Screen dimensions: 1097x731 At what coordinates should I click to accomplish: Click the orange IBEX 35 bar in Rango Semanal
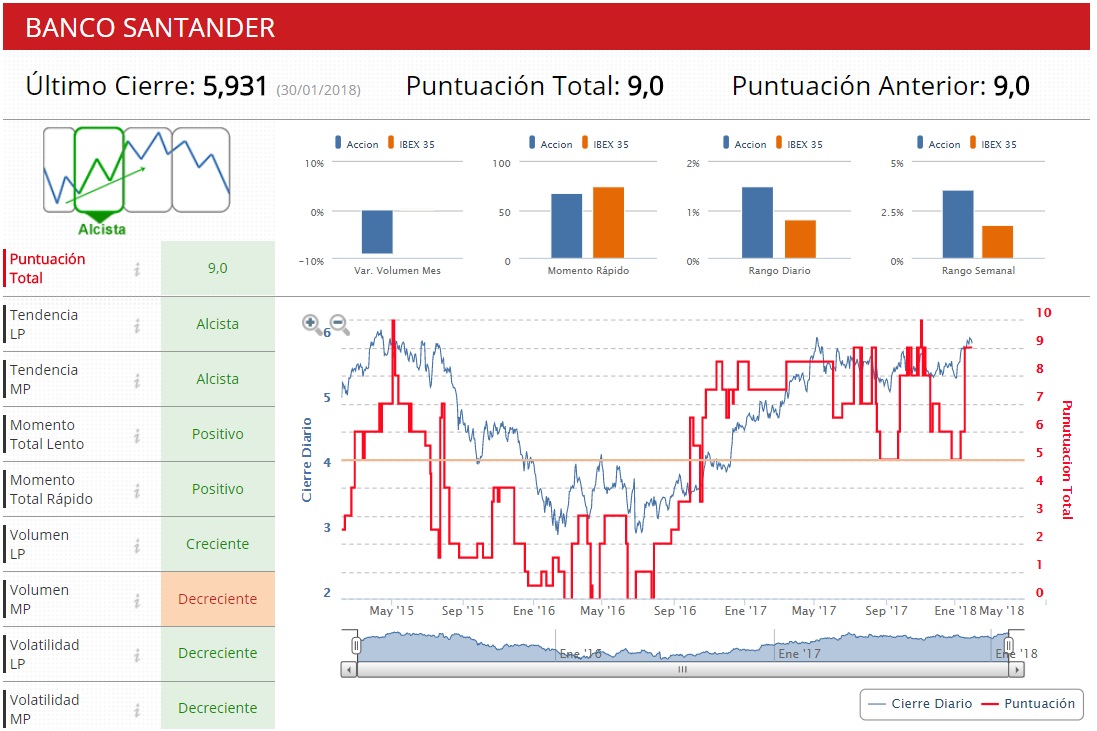[x=998, y=242]
